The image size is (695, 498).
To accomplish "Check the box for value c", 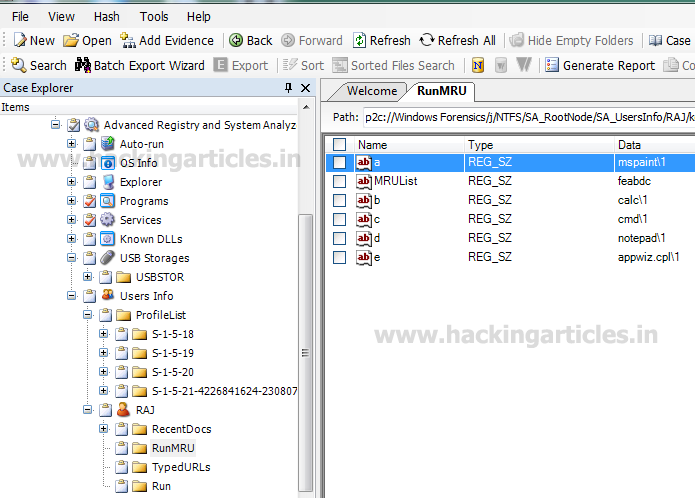I will click(340, 219).
